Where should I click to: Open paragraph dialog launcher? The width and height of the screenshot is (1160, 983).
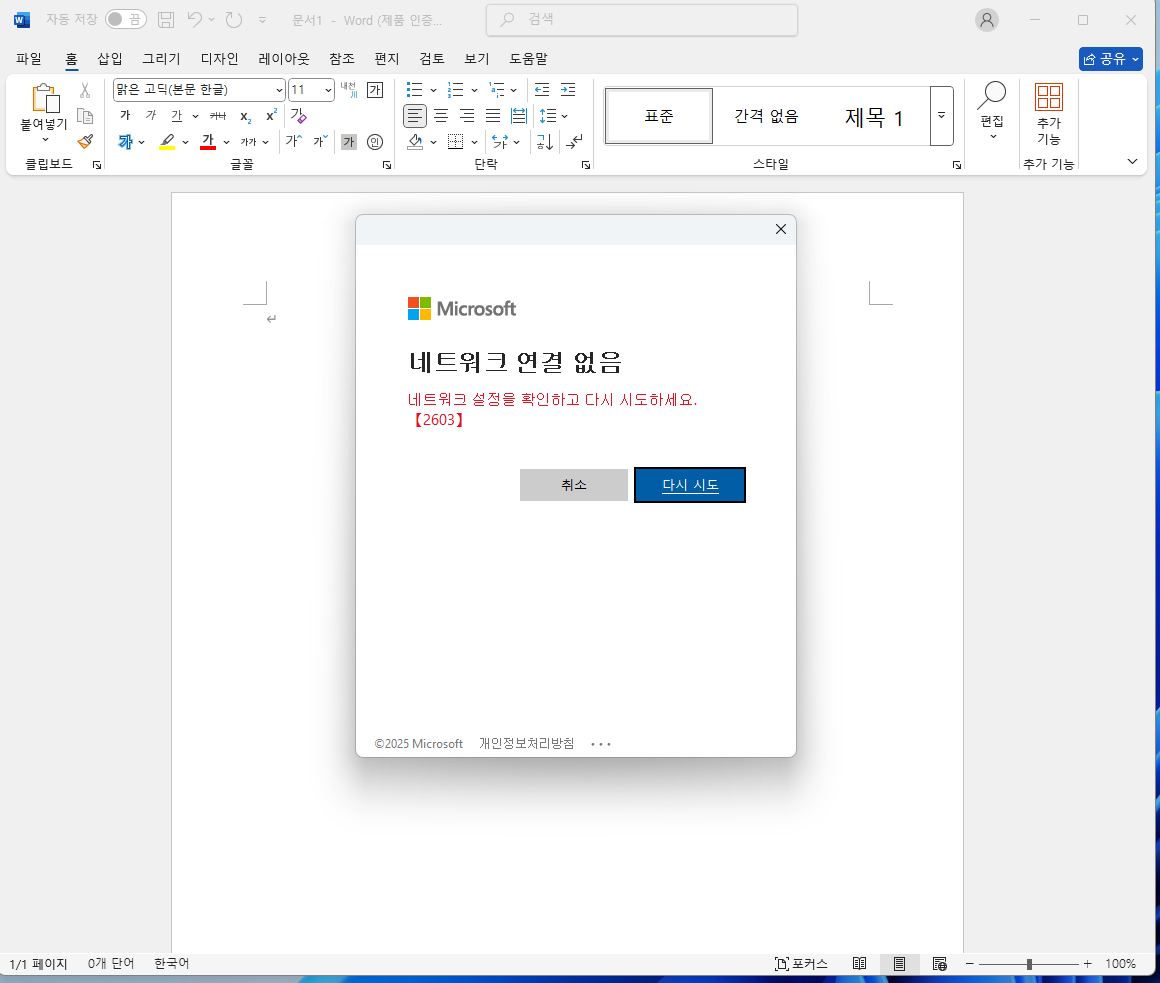tap(586, 165)
